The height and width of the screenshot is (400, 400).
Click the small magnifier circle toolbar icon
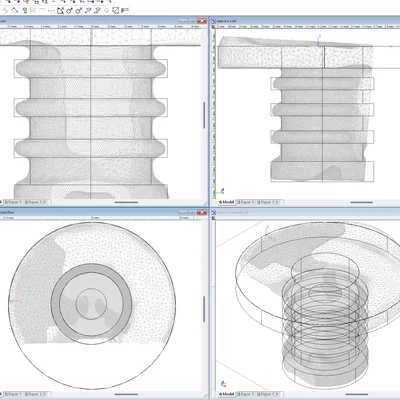pyautogui.click(x=107, y=11)
